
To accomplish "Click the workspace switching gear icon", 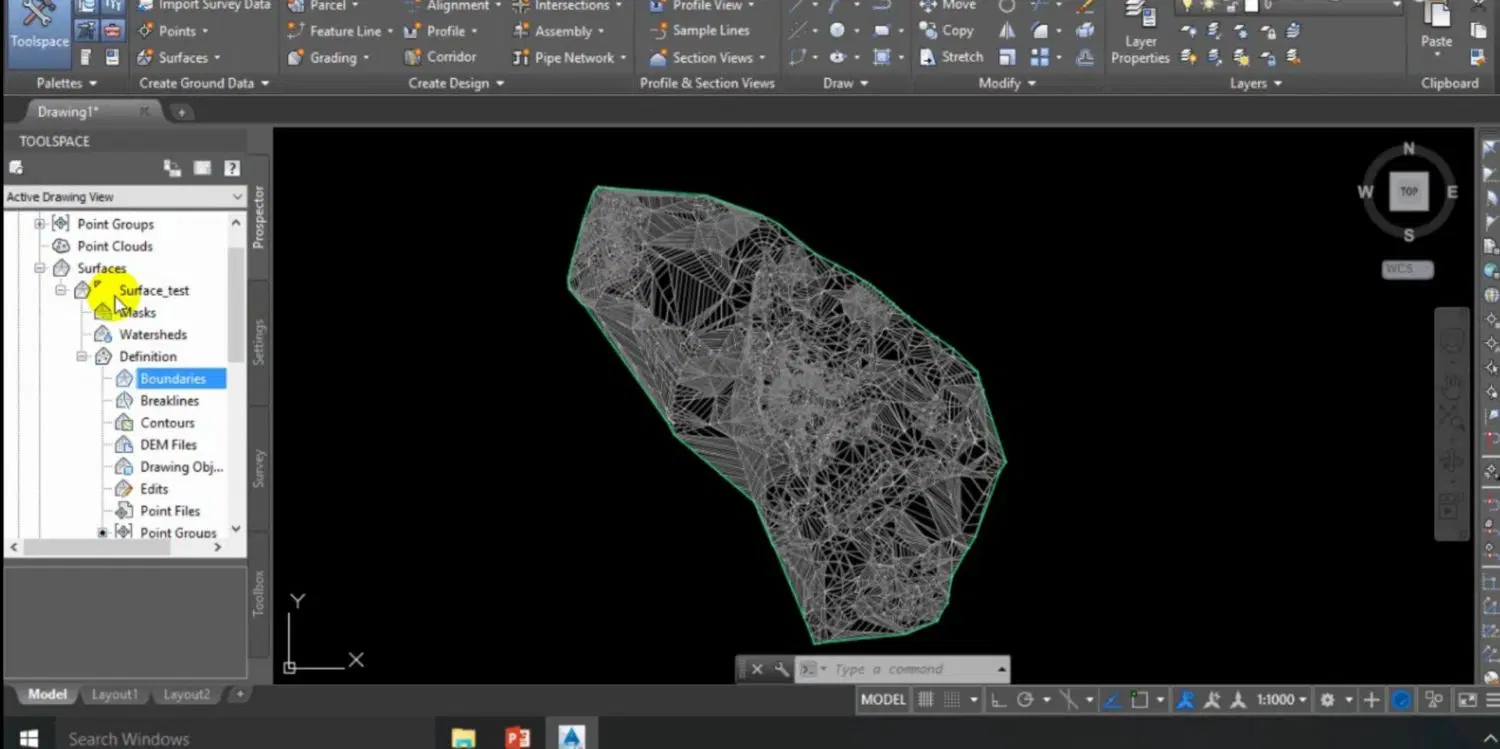I will pyautogui.click(x=1327, y=700).
